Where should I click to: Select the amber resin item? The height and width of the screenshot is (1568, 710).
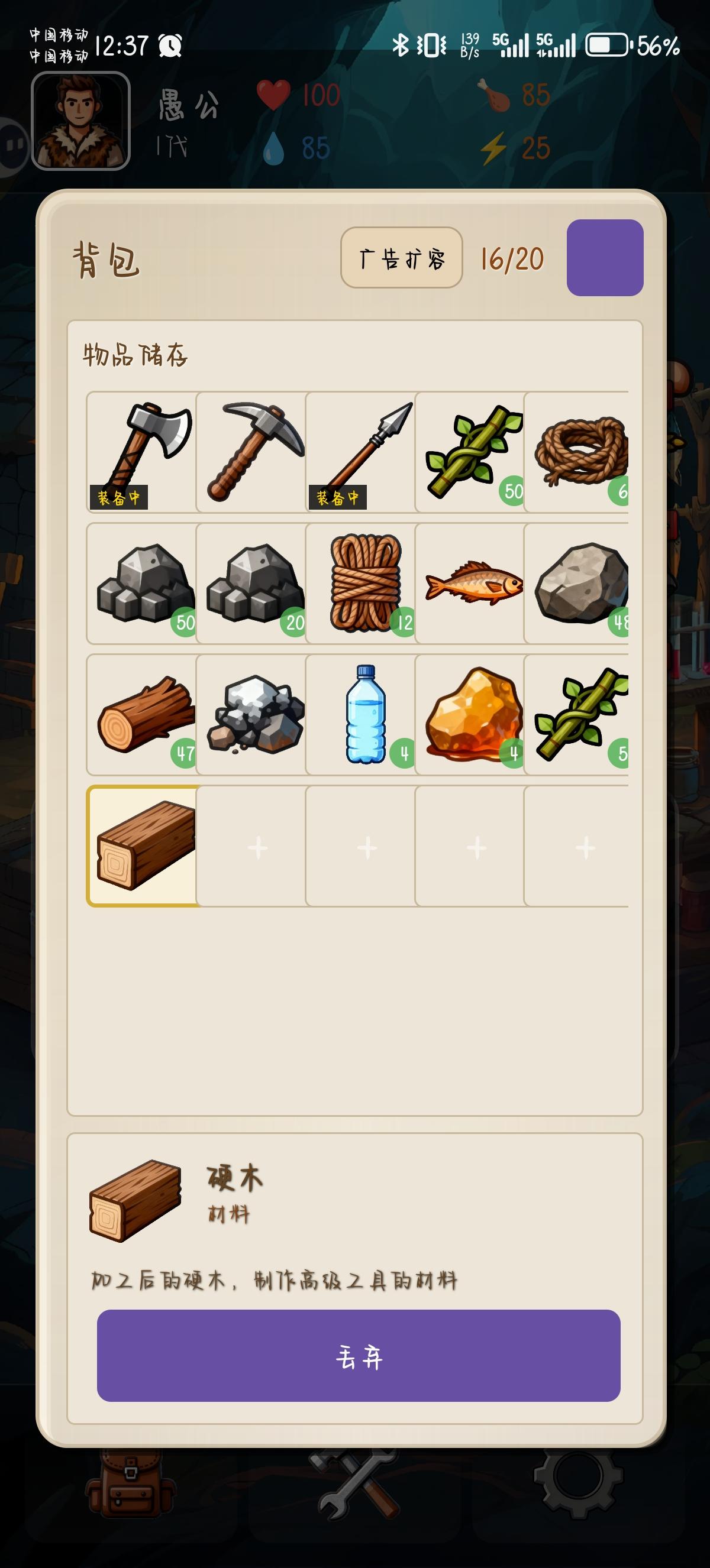[x=469, y=715]
